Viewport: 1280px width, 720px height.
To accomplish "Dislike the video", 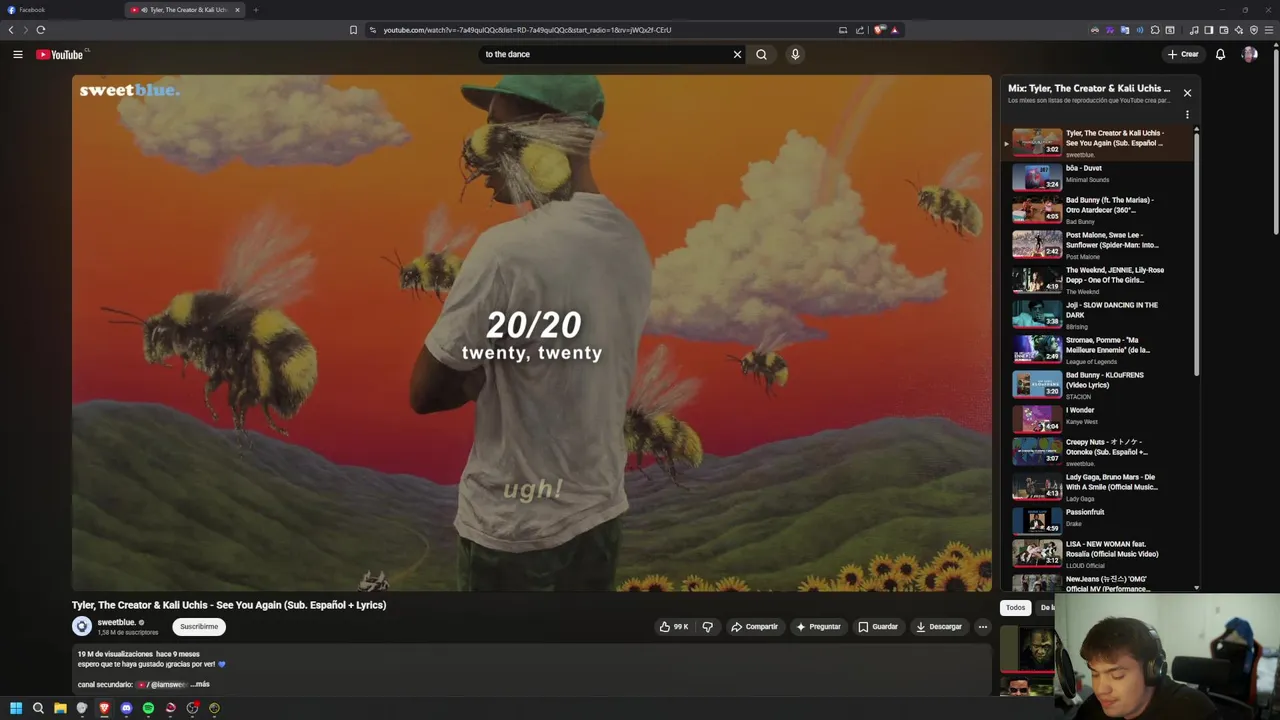I will [707, 627].
